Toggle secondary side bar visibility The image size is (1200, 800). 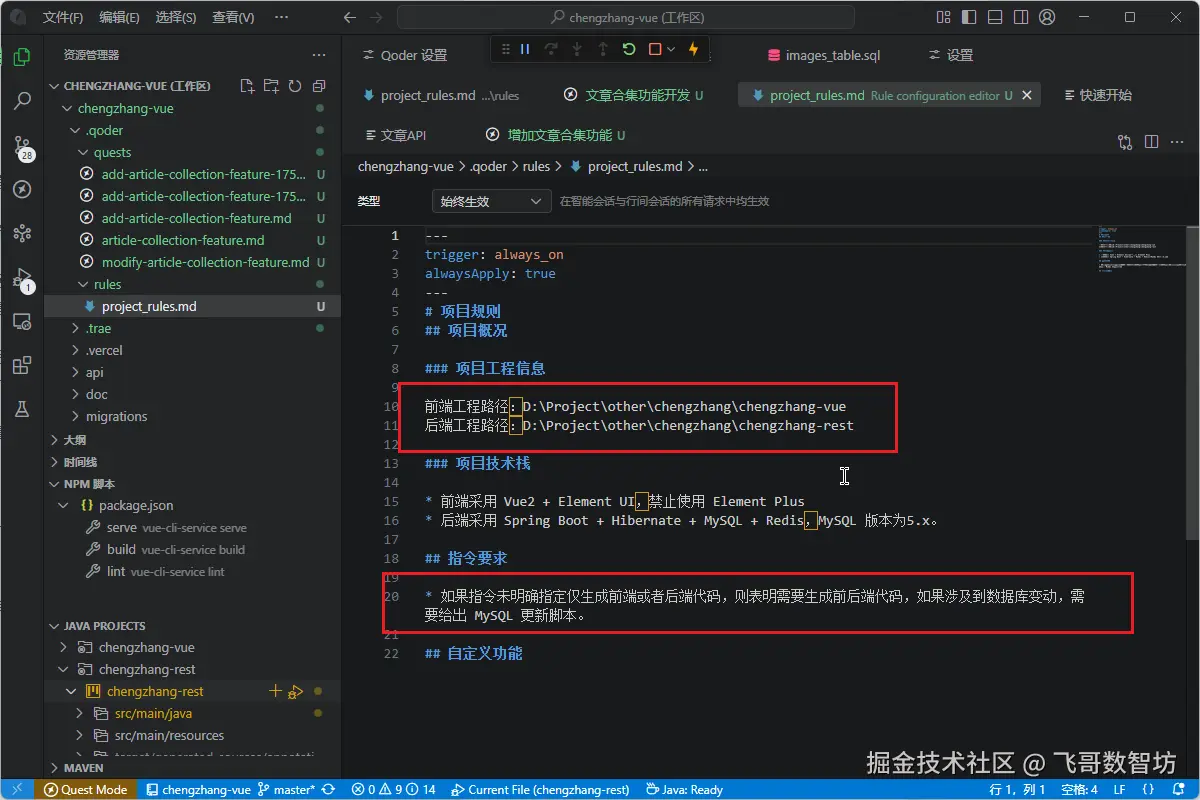click(x=1021, y=17)
